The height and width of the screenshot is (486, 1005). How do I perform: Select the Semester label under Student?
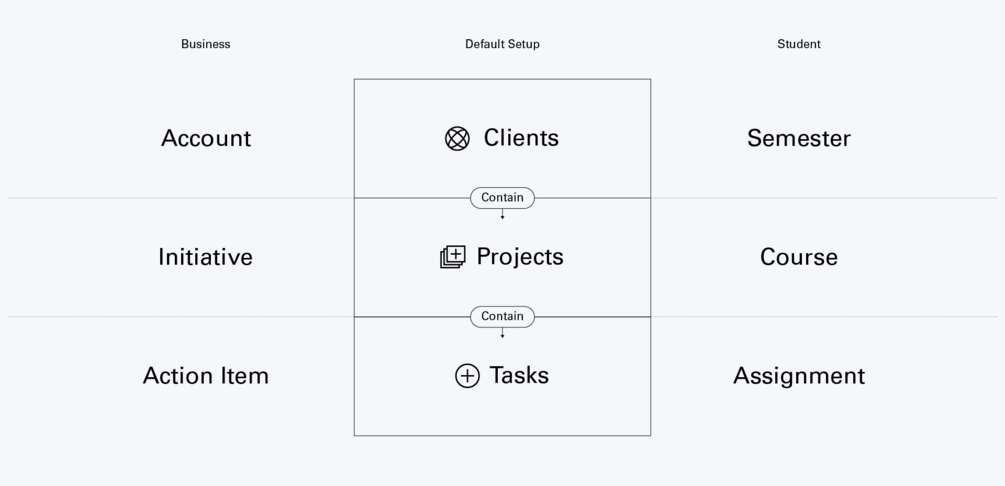pos(799,138)
